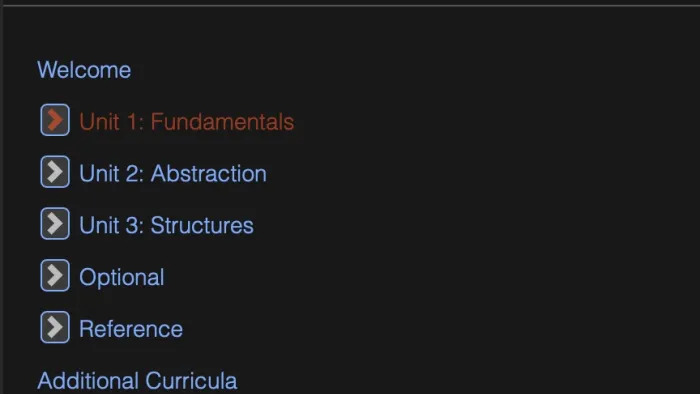700x394 pixels.
Task: Select the Optional title text
Action: (121, 277)
